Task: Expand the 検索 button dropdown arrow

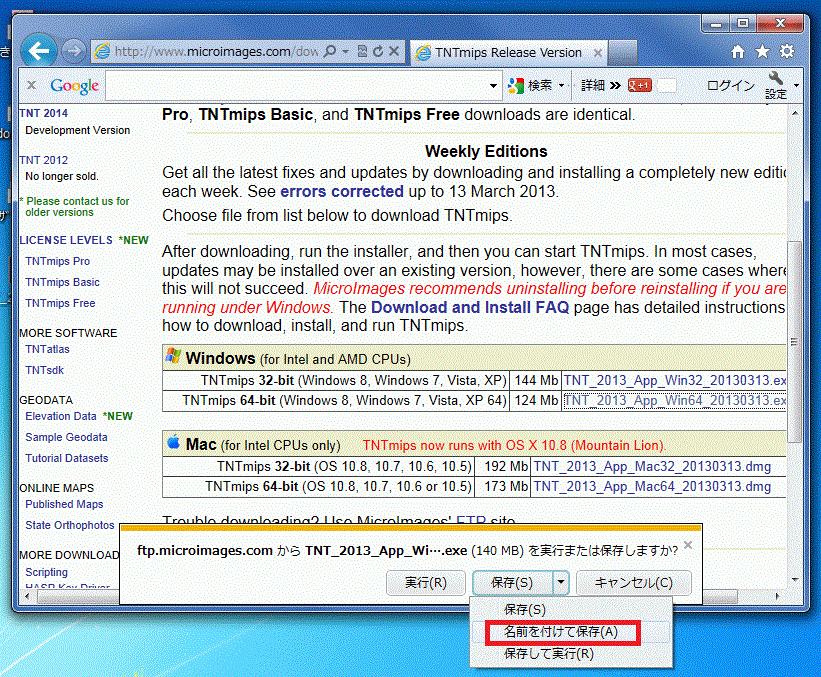Action: point(562,85)
